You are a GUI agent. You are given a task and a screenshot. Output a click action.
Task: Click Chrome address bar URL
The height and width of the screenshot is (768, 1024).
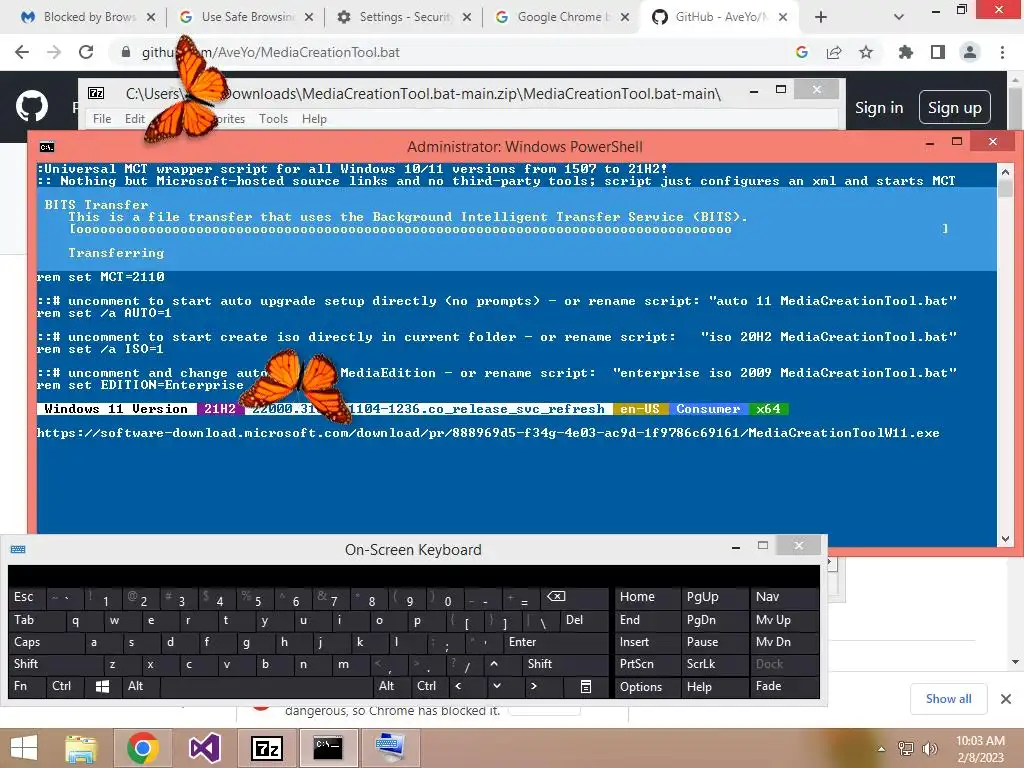pyautogui.click(x=270, y=52)
